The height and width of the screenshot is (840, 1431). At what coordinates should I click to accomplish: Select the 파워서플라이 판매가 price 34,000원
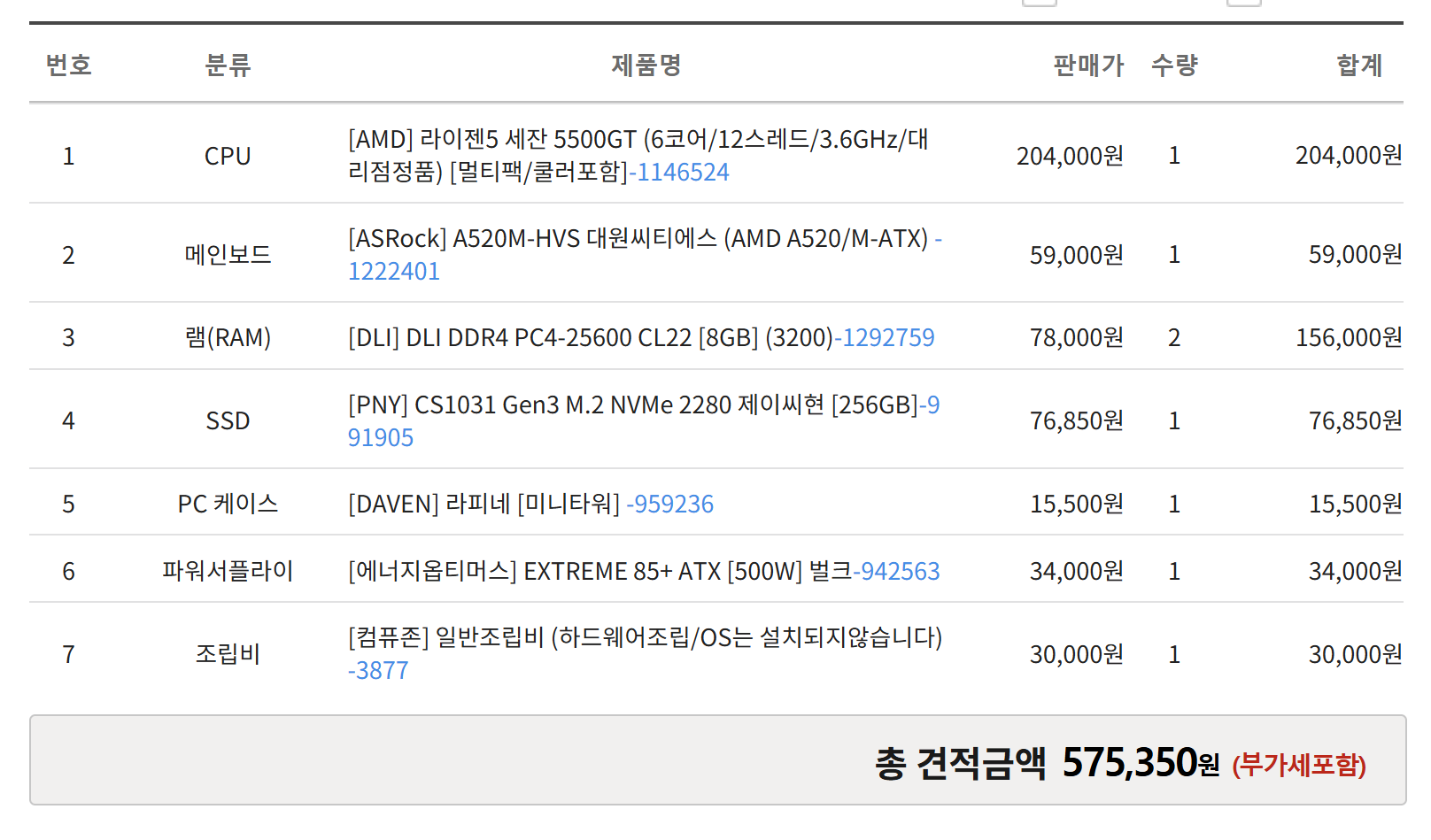pos(1077,571)
